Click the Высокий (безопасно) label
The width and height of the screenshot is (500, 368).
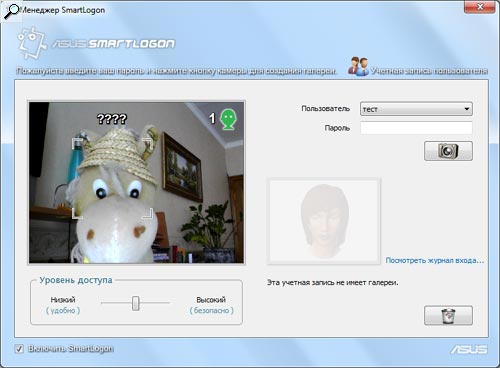pos(211,305)
